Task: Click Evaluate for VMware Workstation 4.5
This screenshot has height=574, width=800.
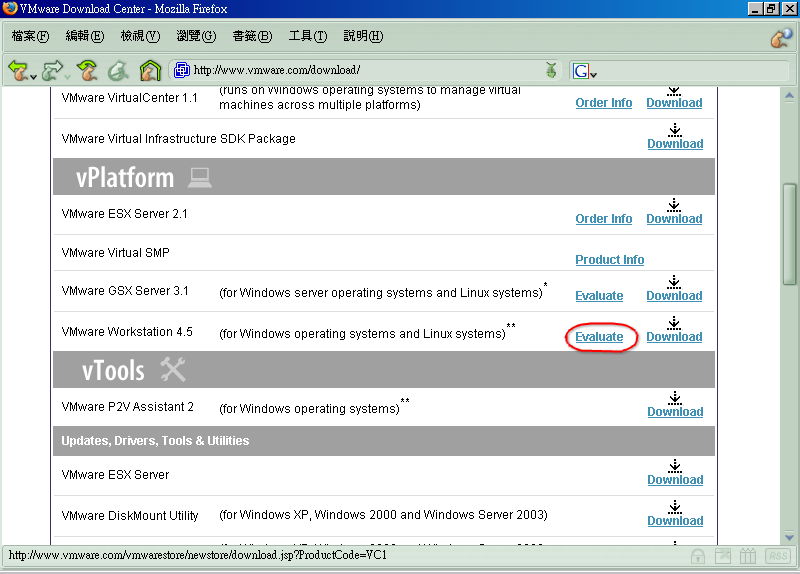Action: 599,337
